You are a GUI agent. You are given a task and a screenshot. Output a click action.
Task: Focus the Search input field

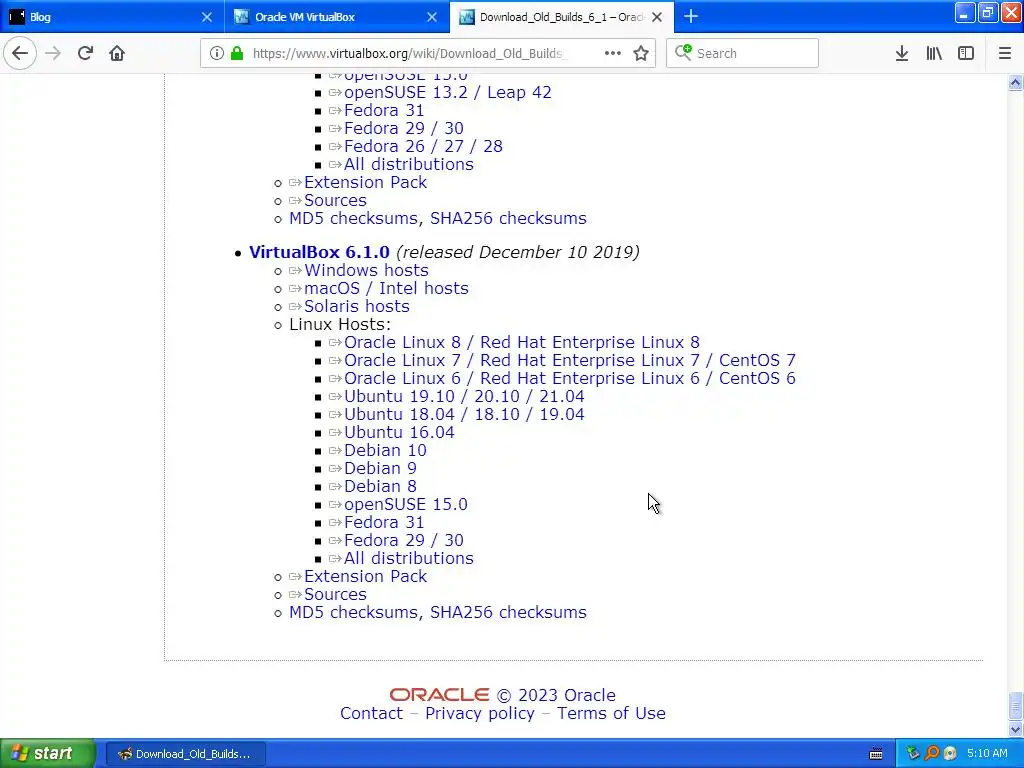742,53
